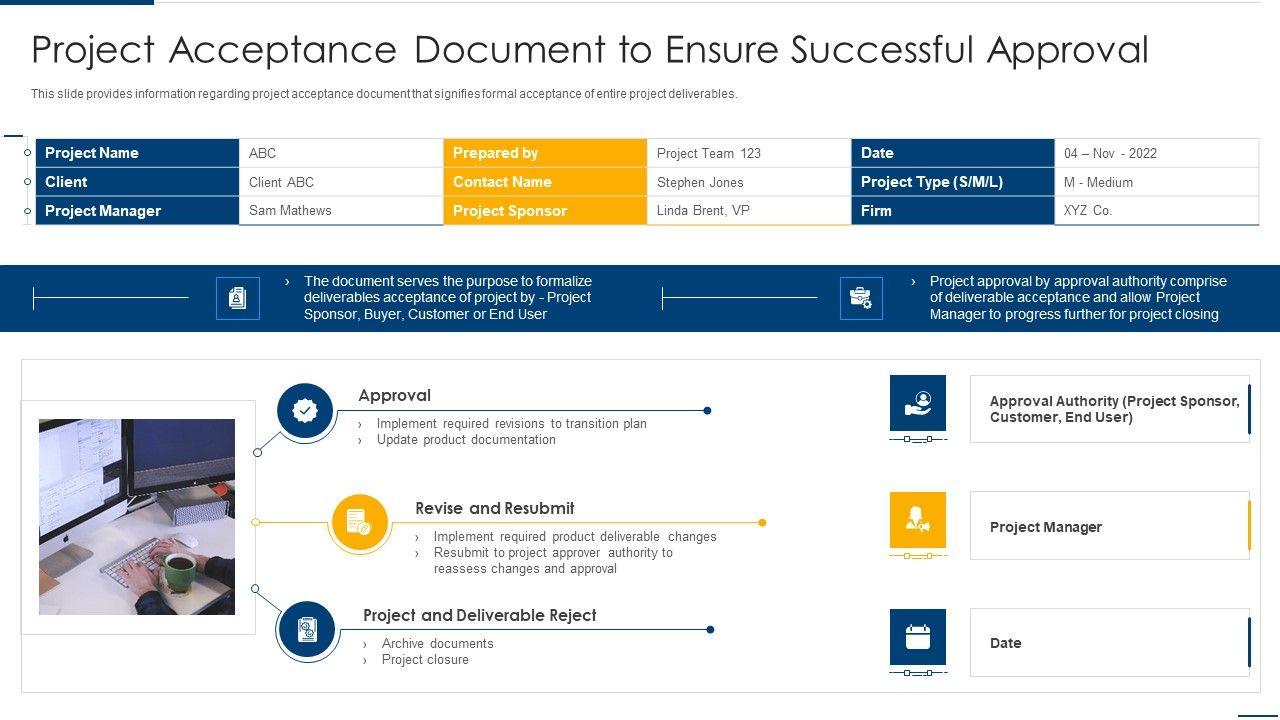Click the briefcase gear icon in blue banner
This screenshot has width=1280, height=720.
tap(861, 298)
